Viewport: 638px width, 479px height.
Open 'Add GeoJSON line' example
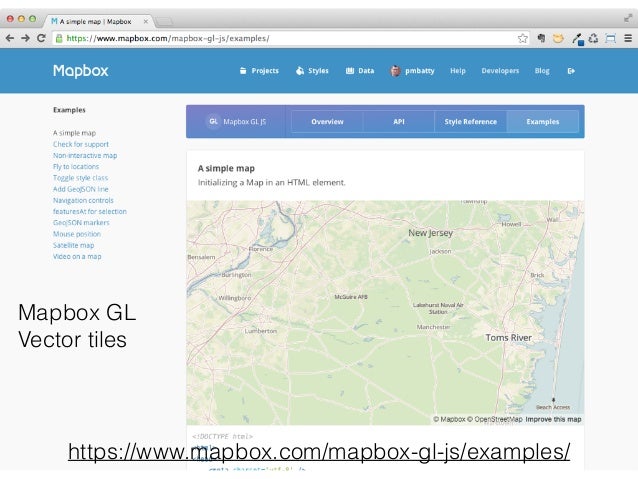tap(81, 189)
